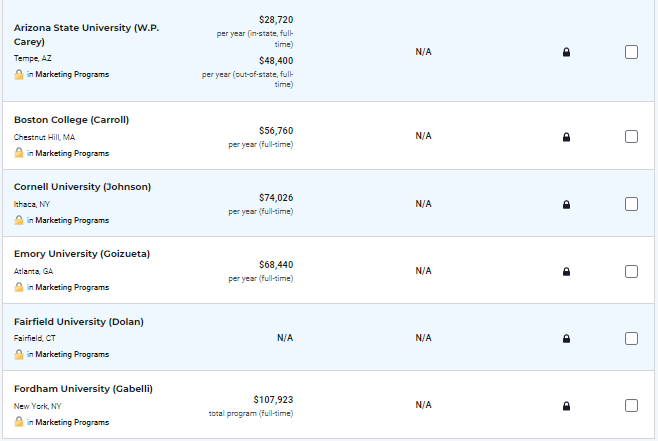
Task: Select the Cornell University (Johnson) checkbox
Action: tap(631, 204)
